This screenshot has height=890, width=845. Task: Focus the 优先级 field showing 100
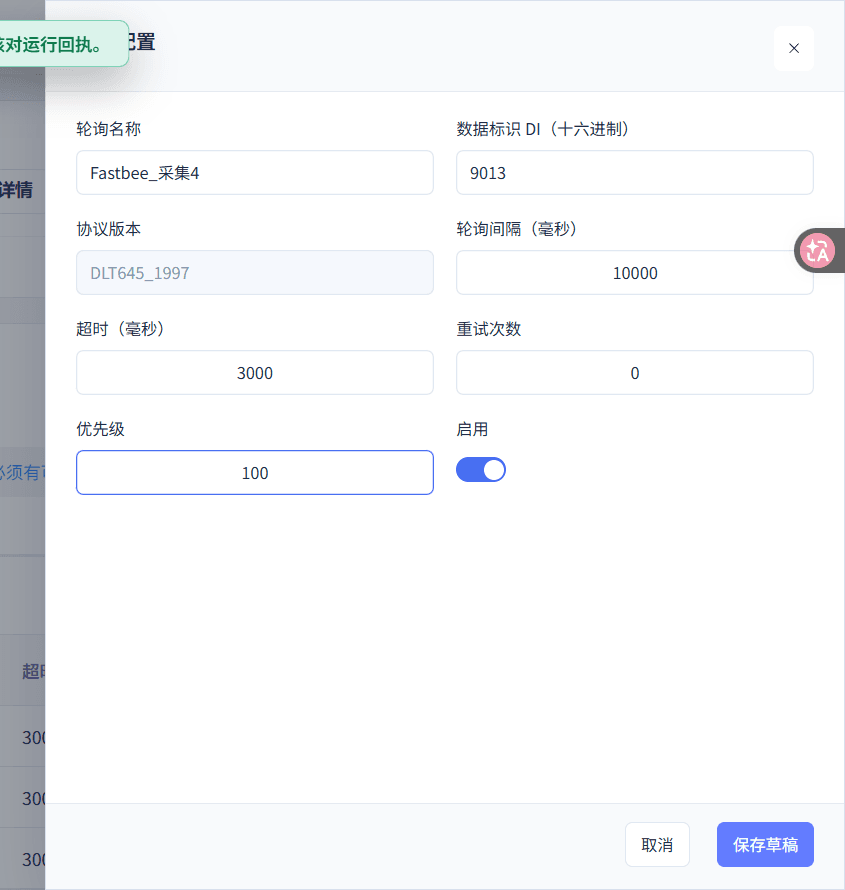pyautogui.click(x=255, y=472)
